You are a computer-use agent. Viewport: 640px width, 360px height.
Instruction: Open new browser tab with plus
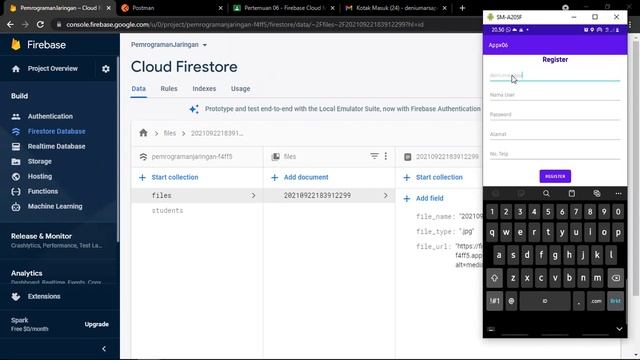click(462, 8)
